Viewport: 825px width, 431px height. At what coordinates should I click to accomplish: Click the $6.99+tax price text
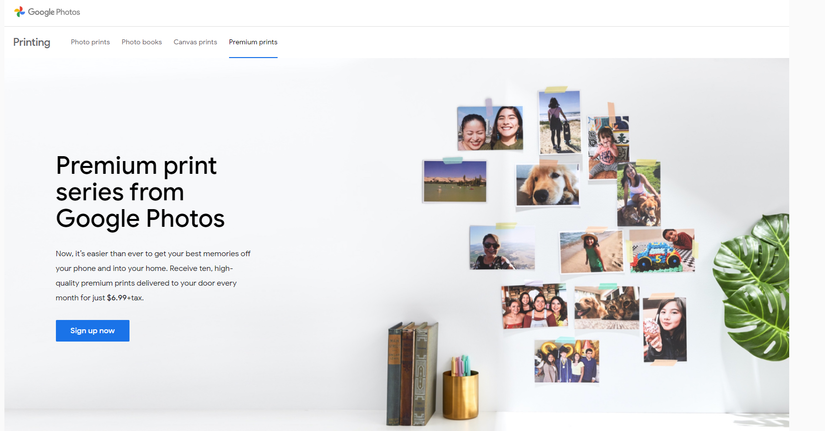pyautogui.click(x=125, y=298)
